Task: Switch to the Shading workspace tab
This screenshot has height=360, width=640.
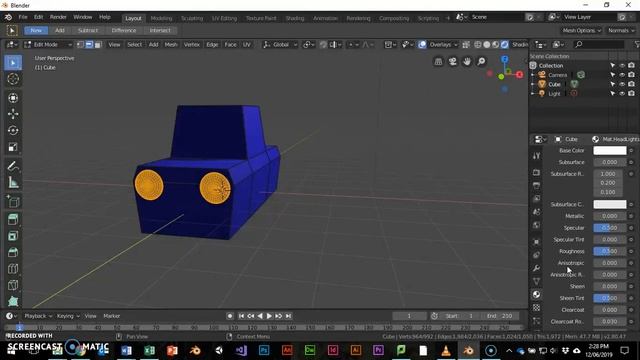Action: (295, 18)
